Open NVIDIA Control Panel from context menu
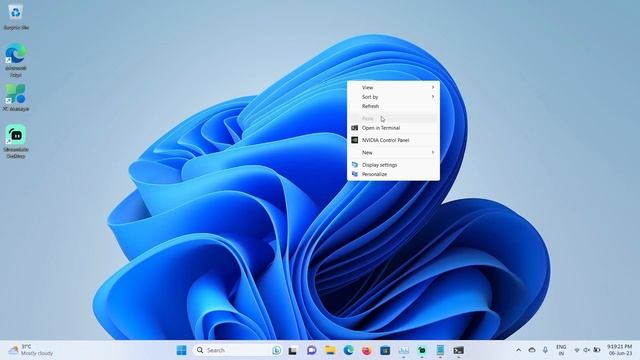640x360 pixels. [393, 140]
